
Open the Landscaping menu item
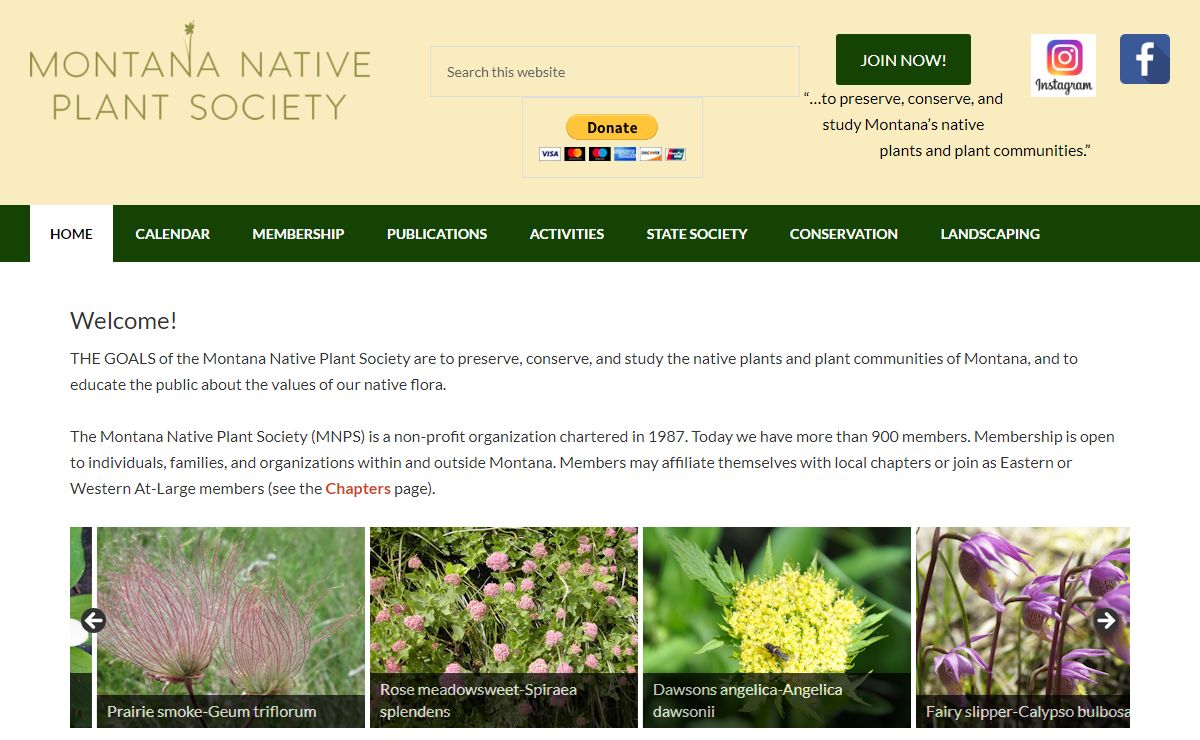coord(989,234)
